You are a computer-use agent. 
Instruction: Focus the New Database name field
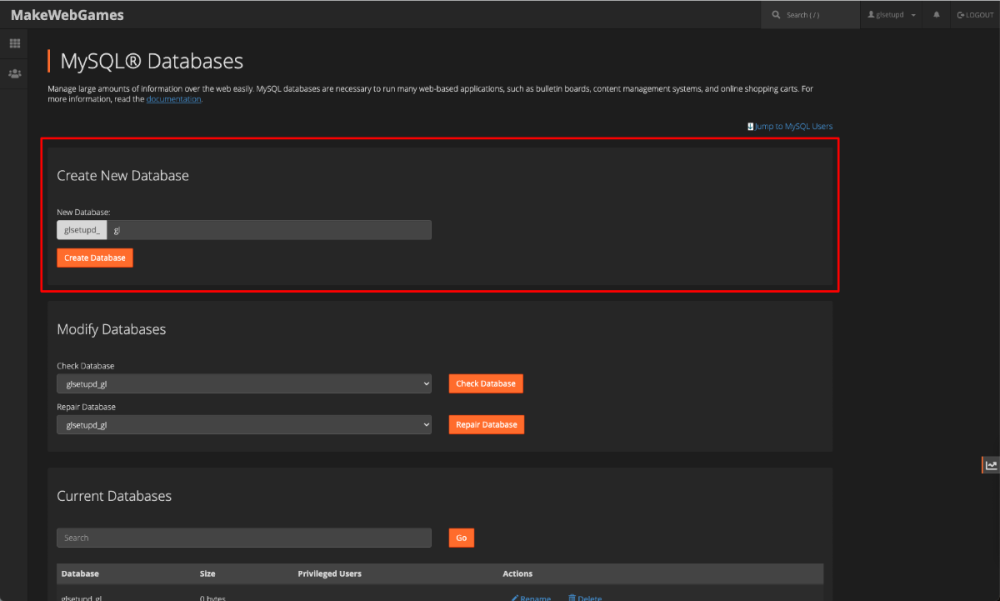coord(270,230)
